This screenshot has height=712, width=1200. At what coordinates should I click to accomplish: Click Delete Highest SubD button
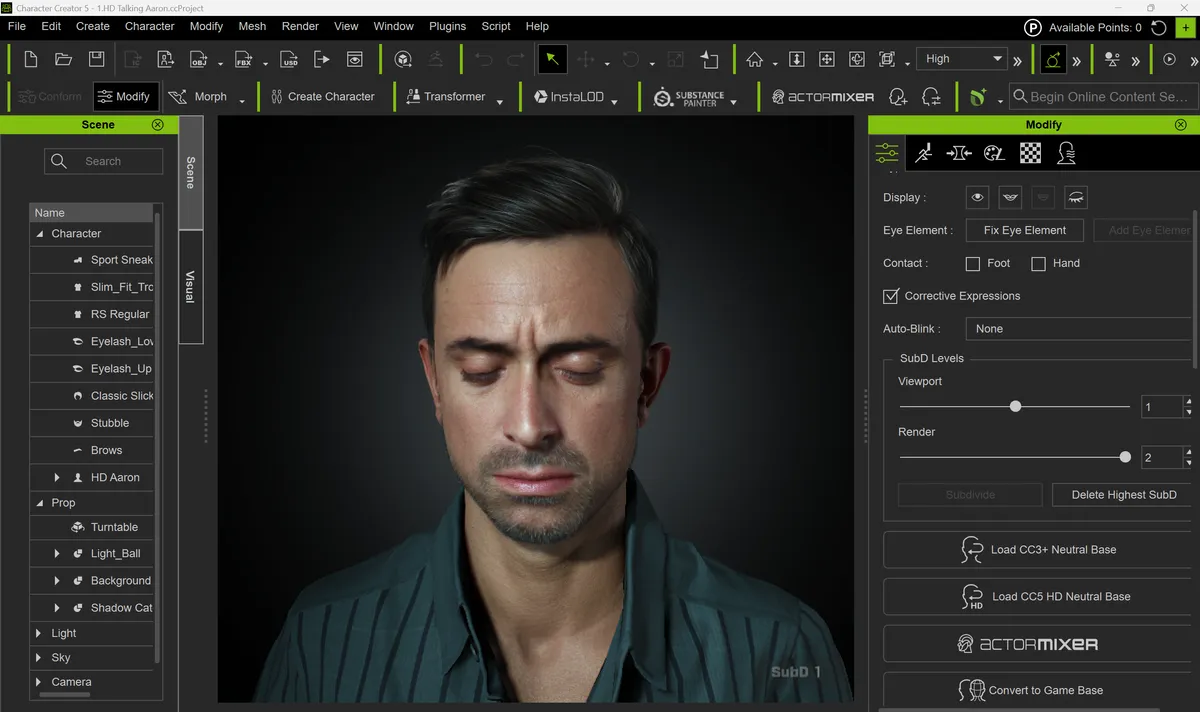1124,495
